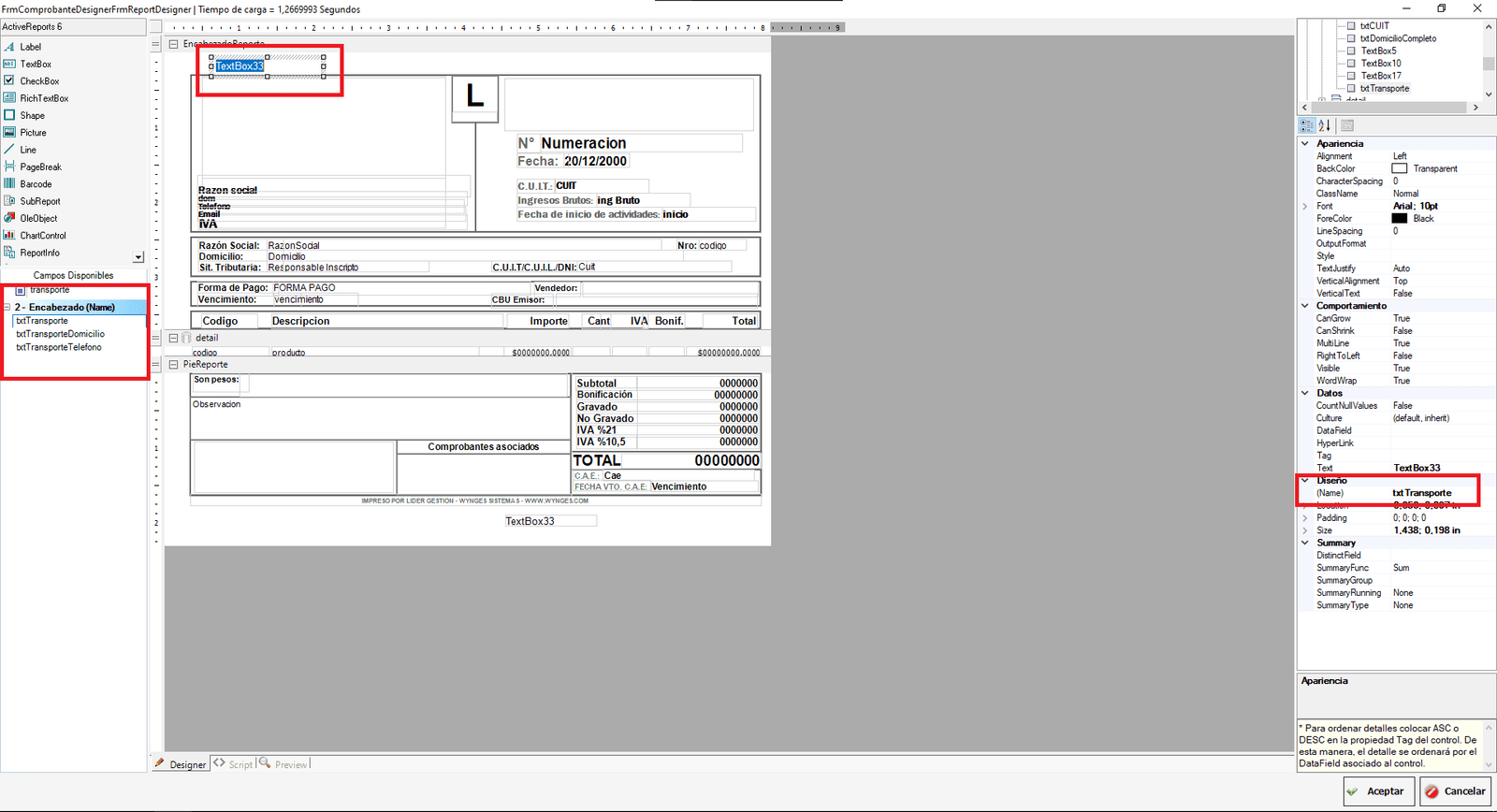Choose the ChartControl tool
This screenshot has height=812, width=1497.
point(42,236)
